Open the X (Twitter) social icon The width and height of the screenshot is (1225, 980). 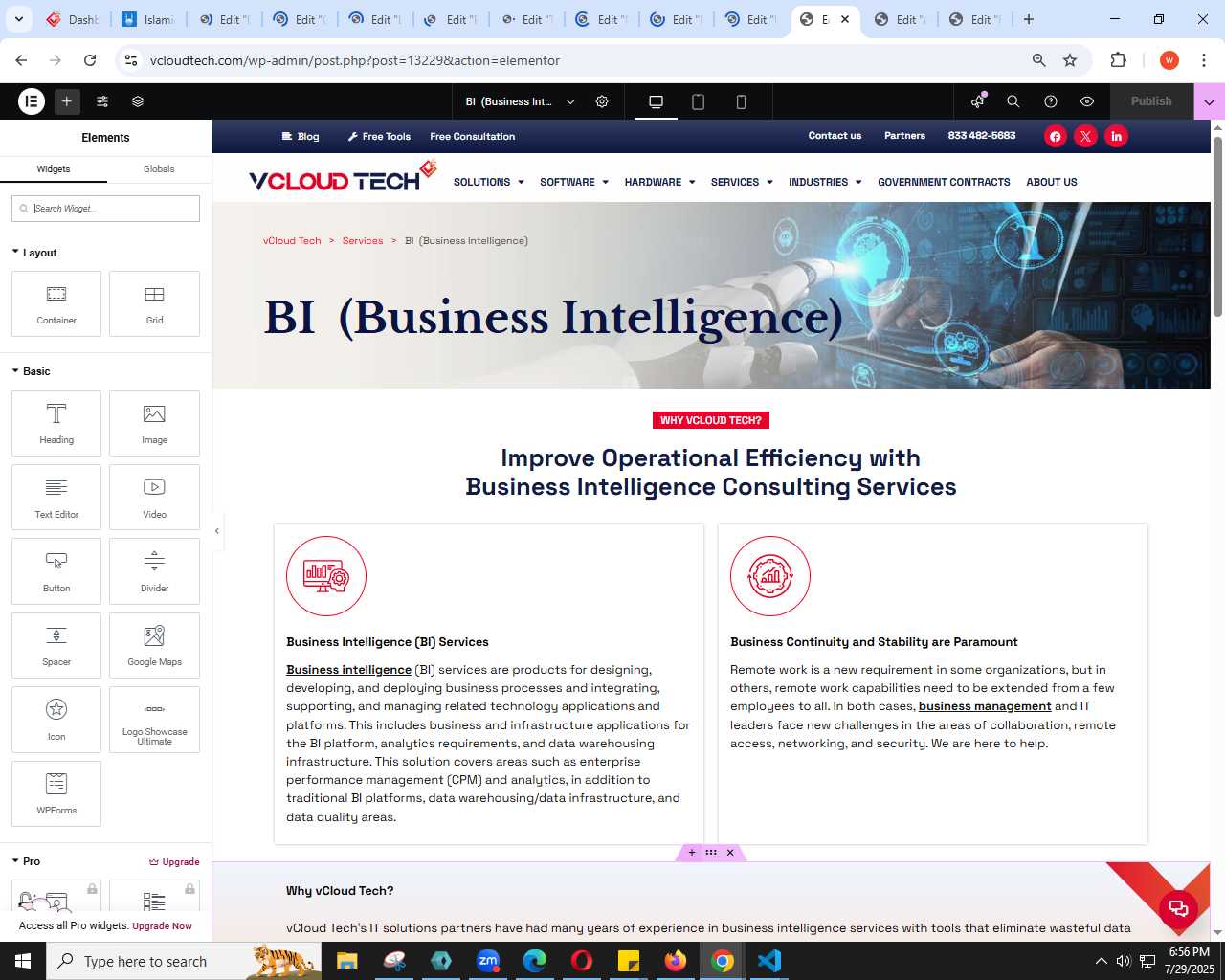pyautogui.click(x=1085, y=136)
